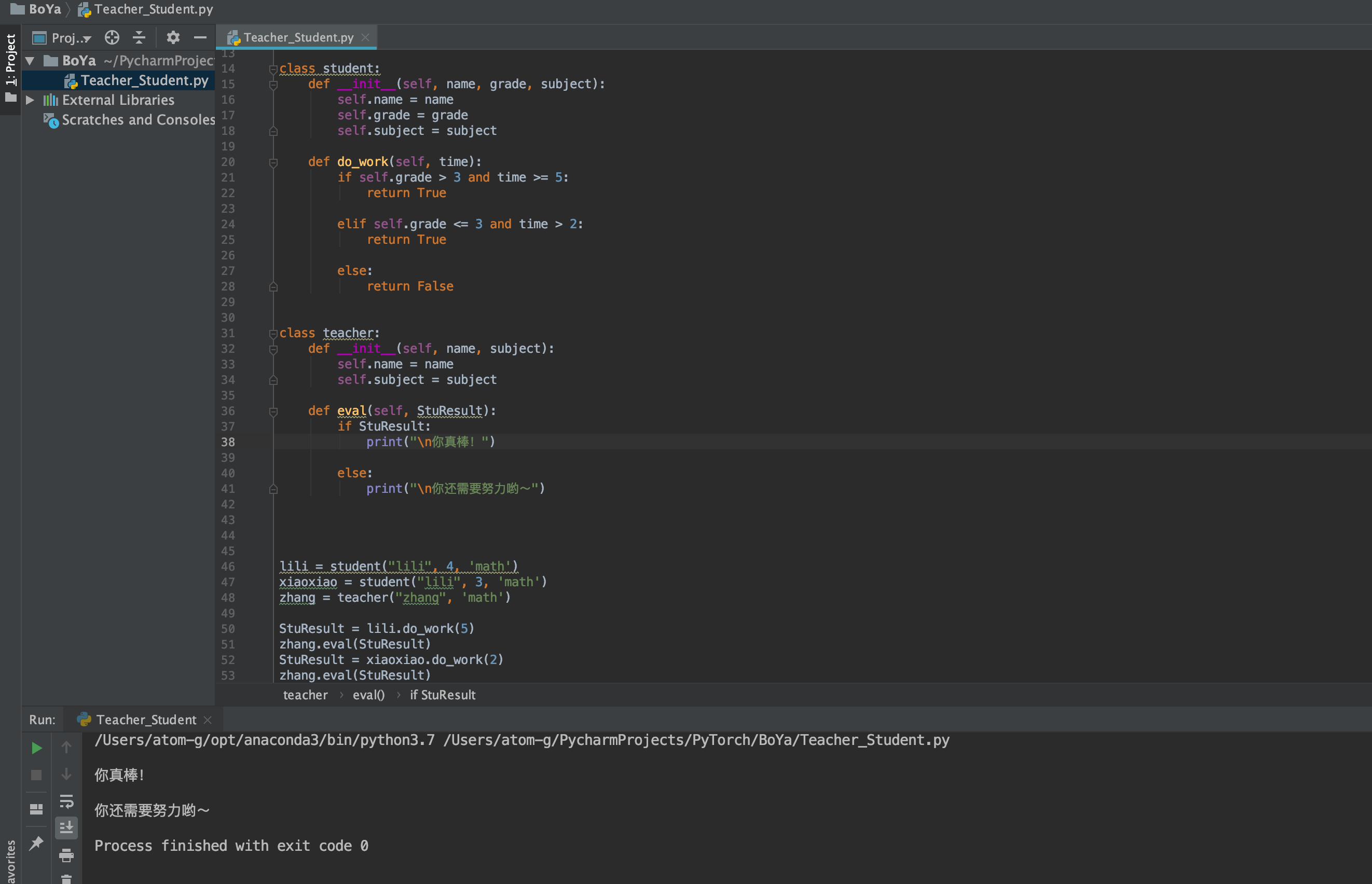Click down the stack trace arrow
1372x884 pixels.
point(66,774)
